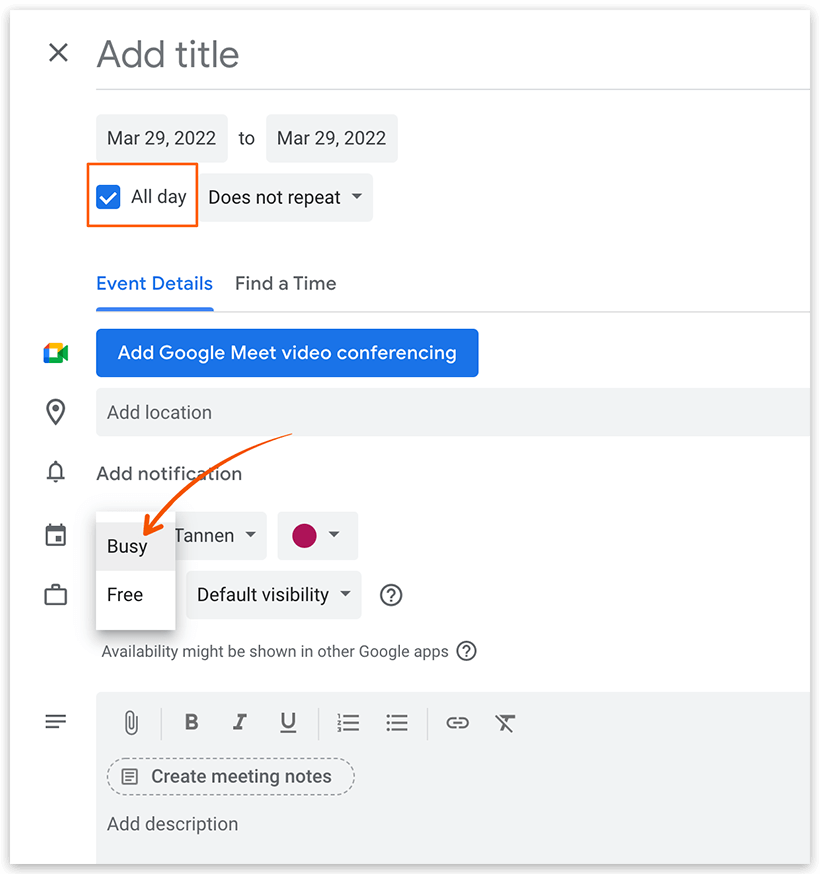
Task: Click the Create meeting notes button
Action: 230,776
